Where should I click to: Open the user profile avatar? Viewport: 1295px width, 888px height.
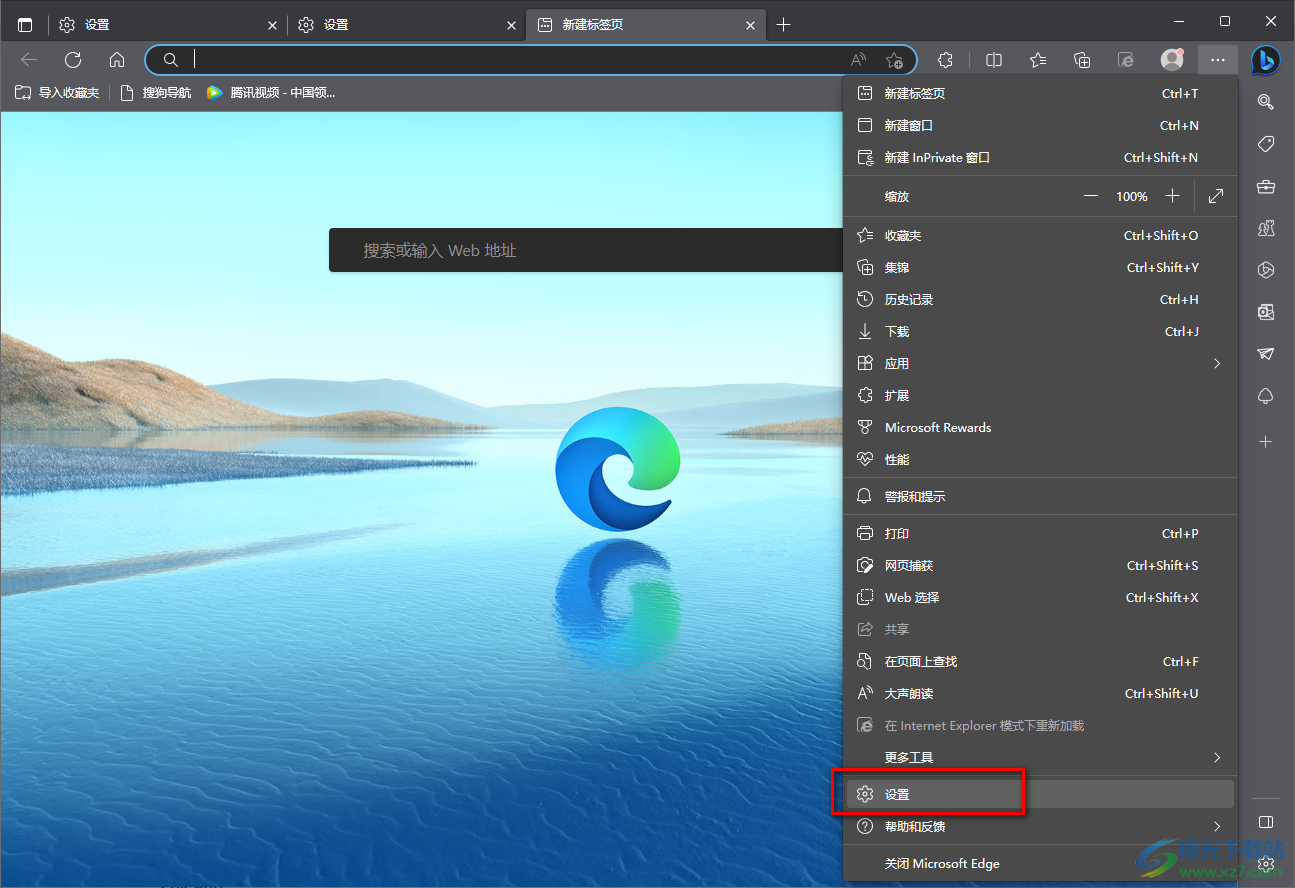pyautogui.click(x=1172, y=60)
